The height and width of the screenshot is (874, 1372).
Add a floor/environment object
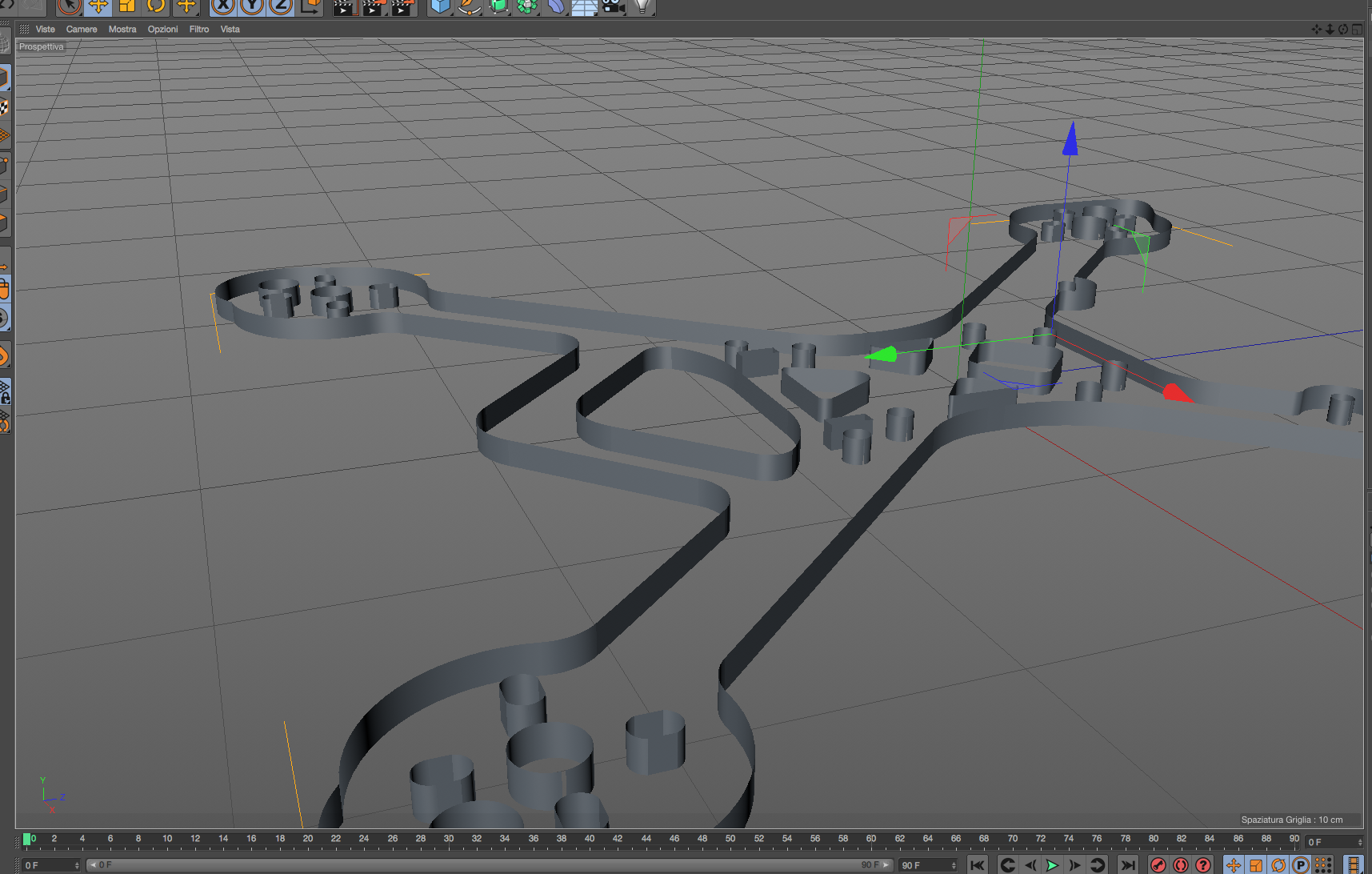584,6
